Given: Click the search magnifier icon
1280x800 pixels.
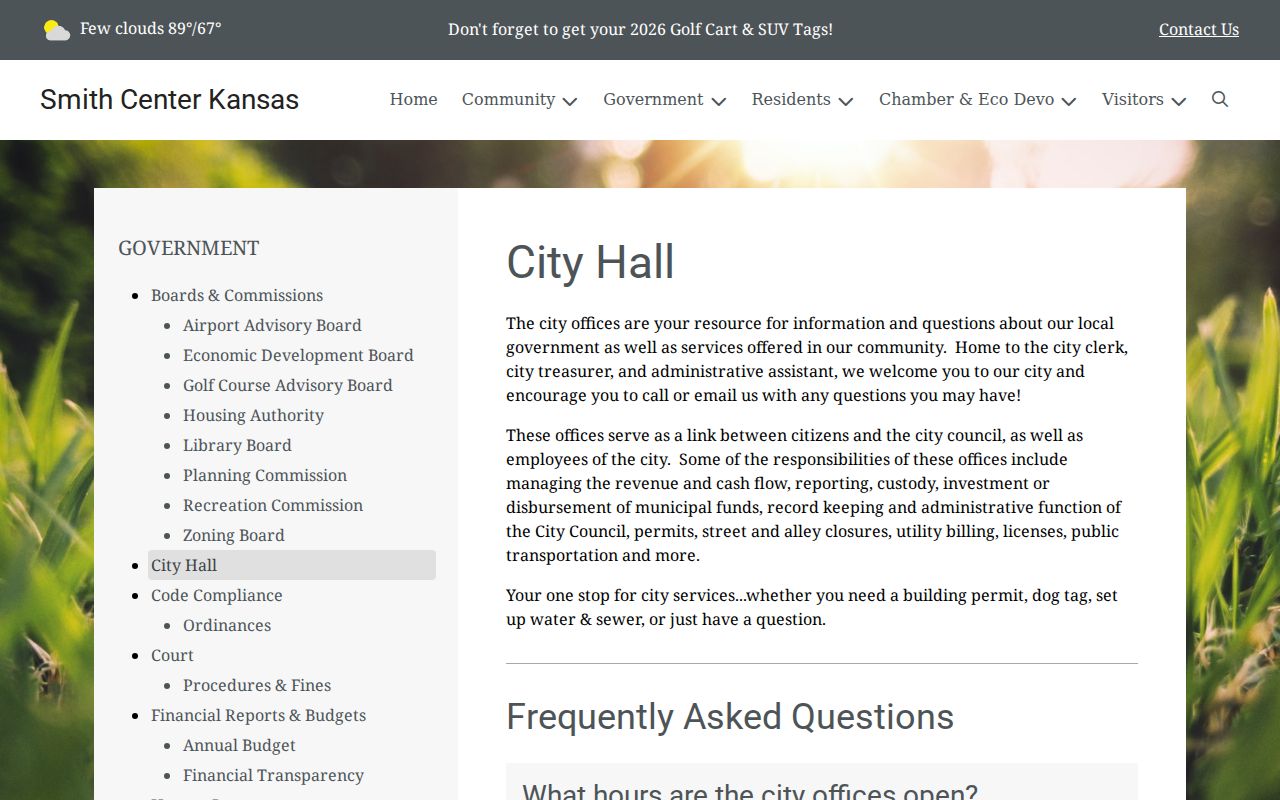Looking at the screenshot, I should pyautogui.click(x=1219, y=99).
